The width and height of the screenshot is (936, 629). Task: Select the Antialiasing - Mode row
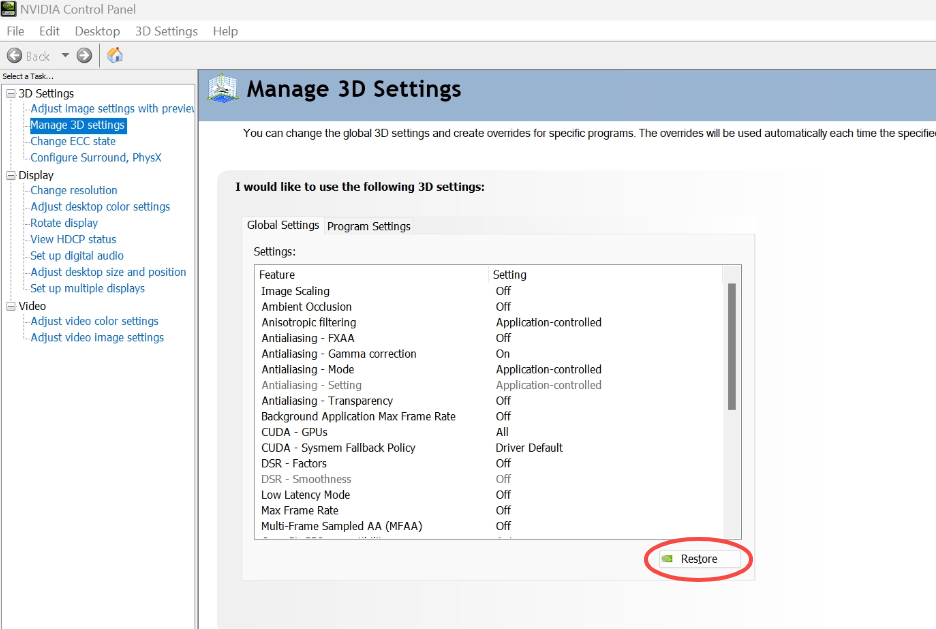(489, 369)
